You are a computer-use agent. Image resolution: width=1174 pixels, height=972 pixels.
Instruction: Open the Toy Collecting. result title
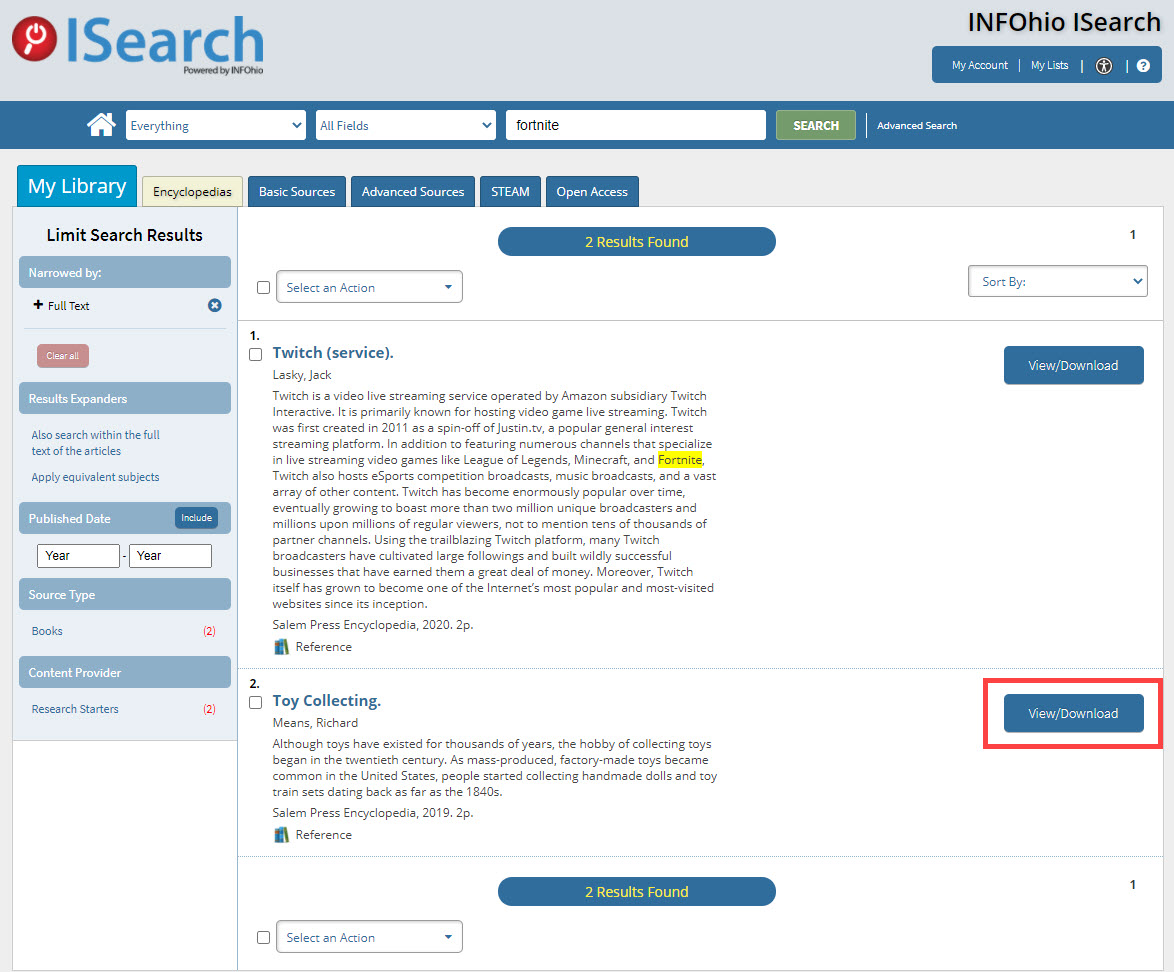point(326,701)
